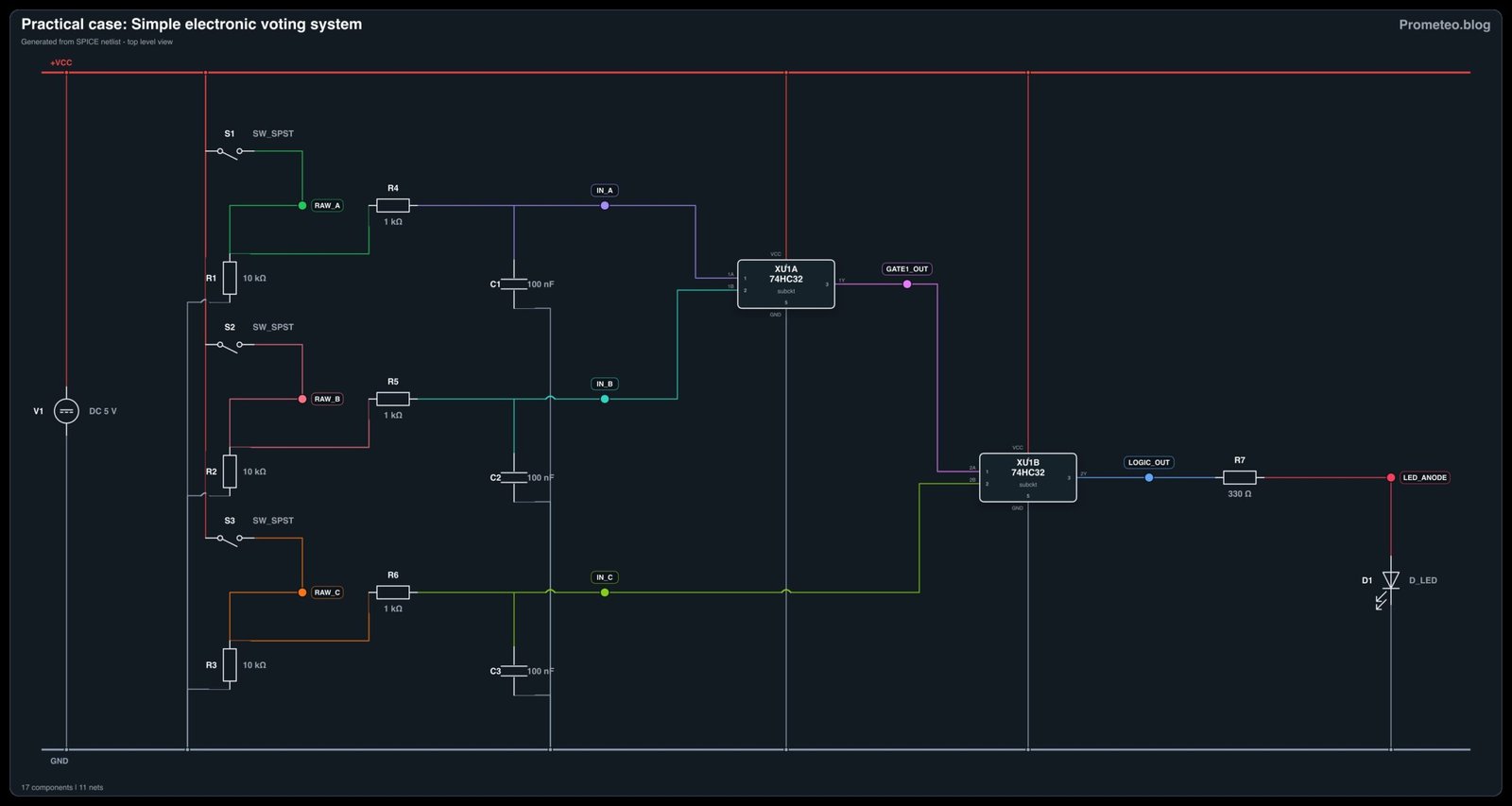Click the 'D_LED' model label

click(x=1423, y=580)
